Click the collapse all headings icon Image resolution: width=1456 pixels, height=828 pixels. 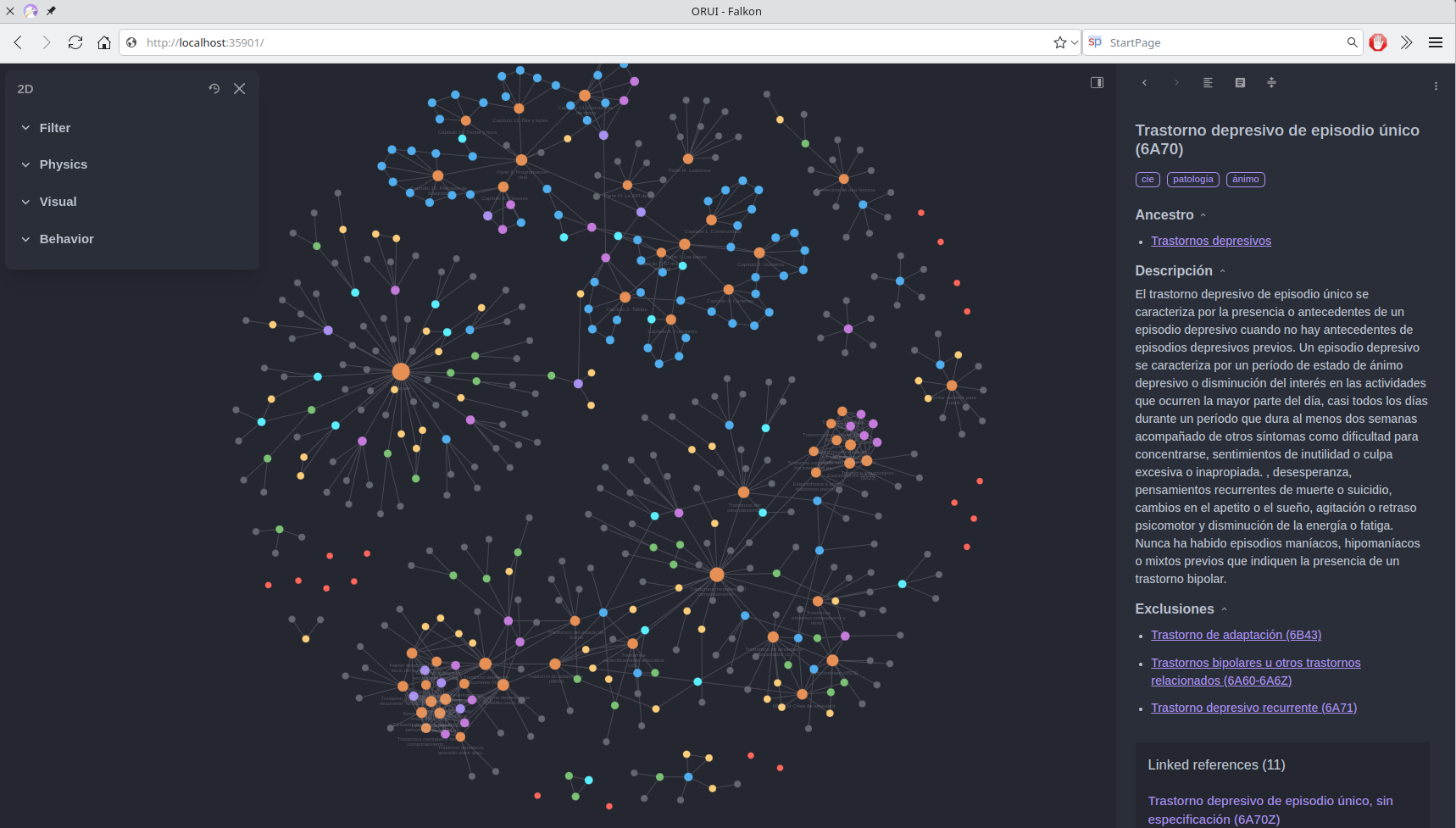(1271, 83)
